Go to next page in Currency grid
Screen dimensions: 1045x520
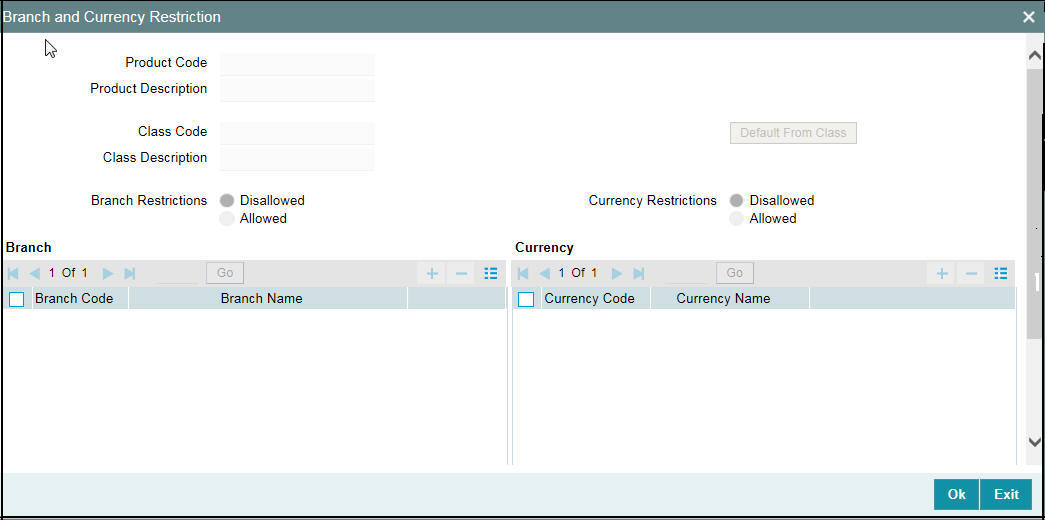617,273
